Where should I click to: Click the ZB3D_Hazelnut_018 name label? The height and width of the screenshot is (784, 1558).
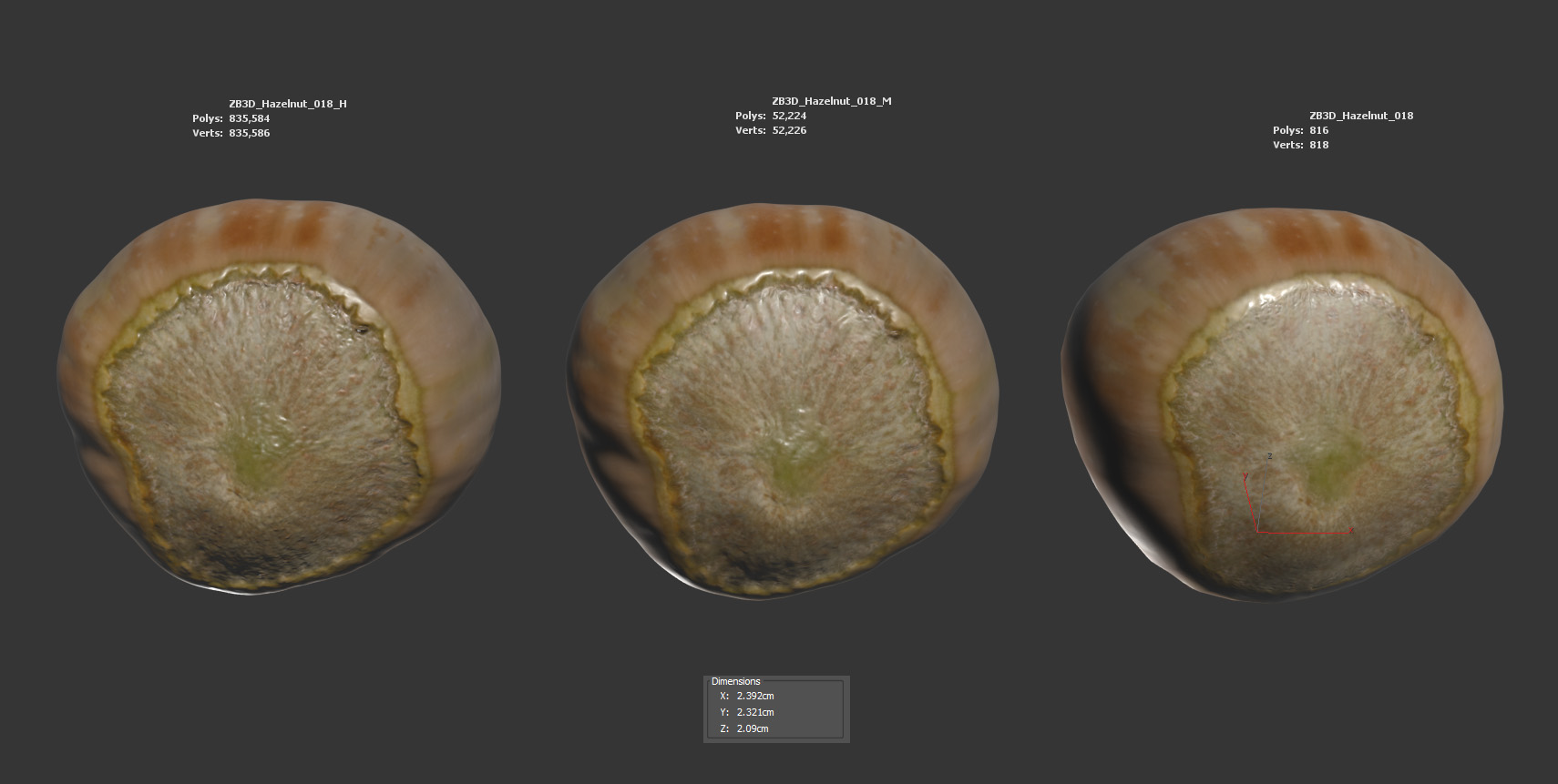(1360, 116)
